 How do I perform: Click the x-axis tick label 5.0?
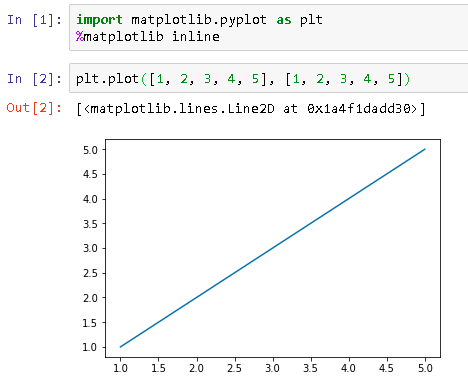tap(425, 368)
